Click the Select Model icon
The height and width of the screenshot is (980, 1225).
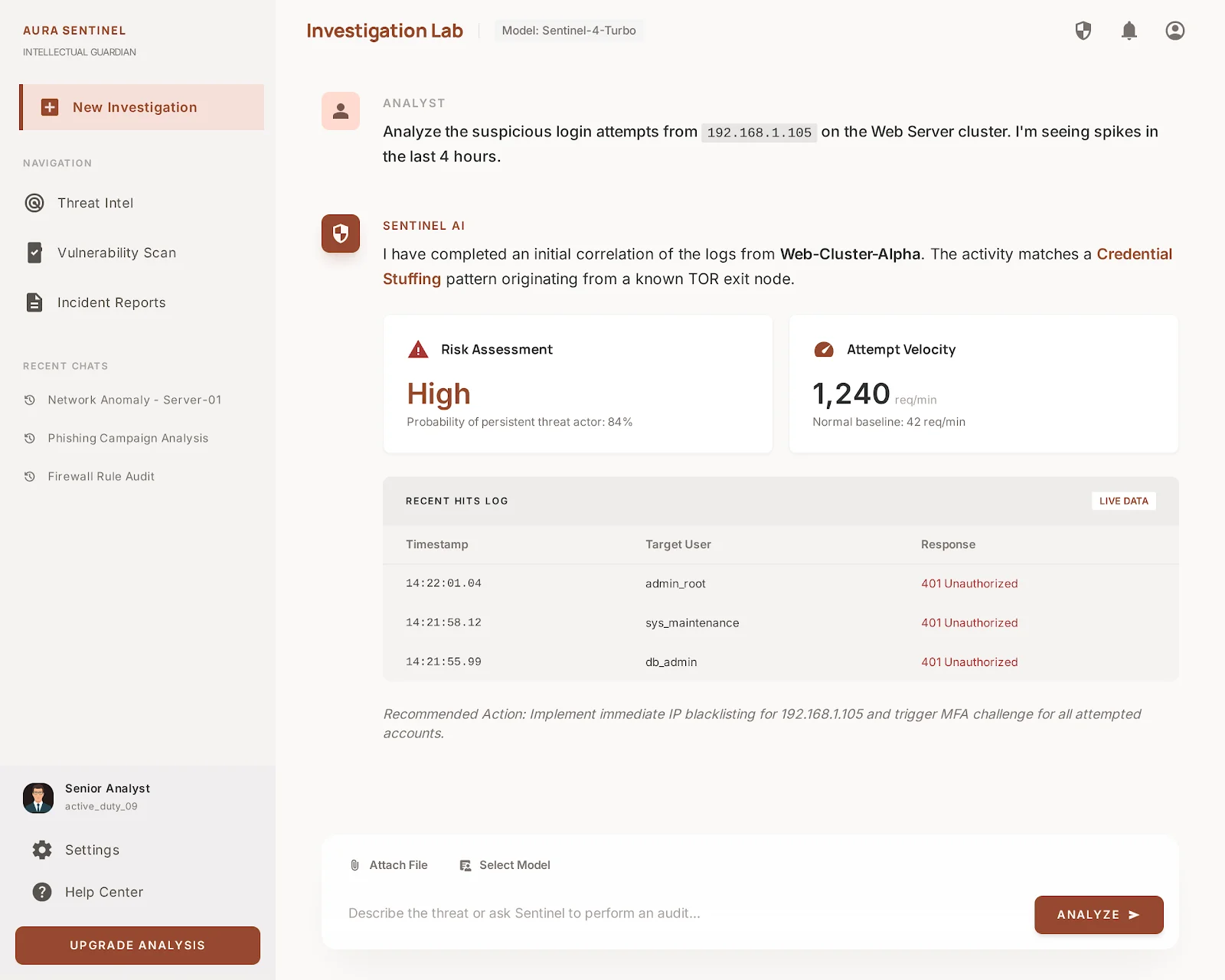tap(465, 865)
